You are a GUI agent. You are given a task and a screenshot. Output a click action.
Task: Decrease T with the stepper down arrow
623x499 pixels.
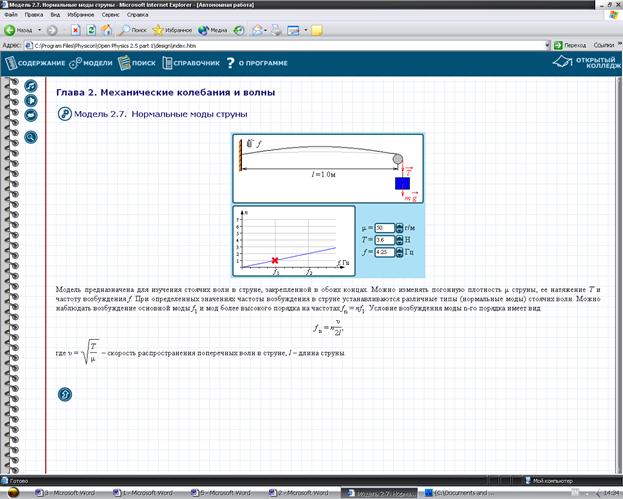(x=399, y=243)
